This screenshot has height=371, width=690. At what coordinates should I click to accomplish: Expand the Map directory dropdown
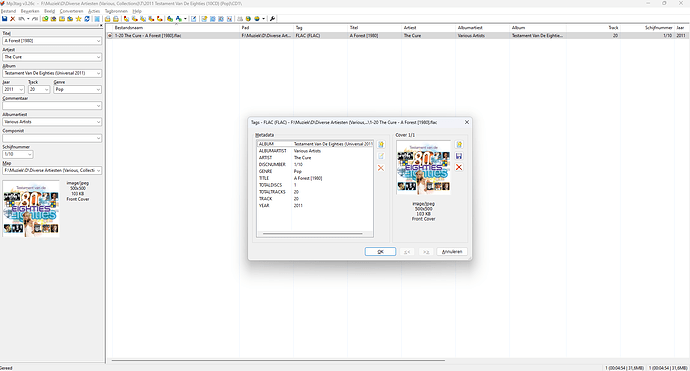(98, 170)
